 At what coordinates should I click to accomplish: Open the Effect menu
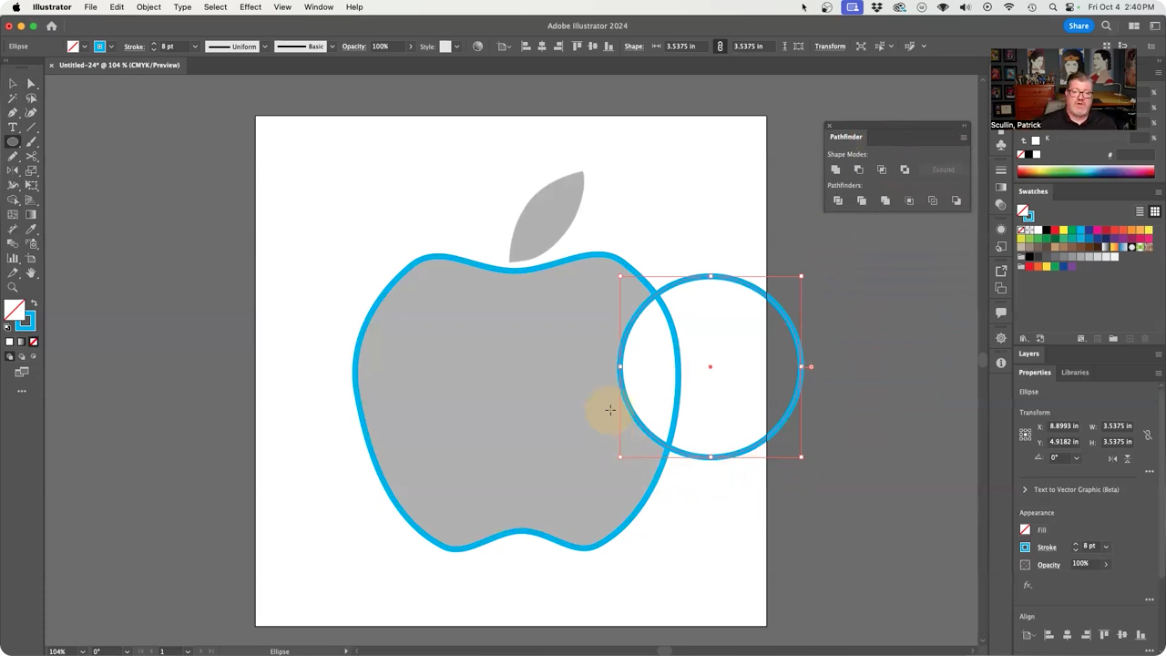(x=250, y=7)
